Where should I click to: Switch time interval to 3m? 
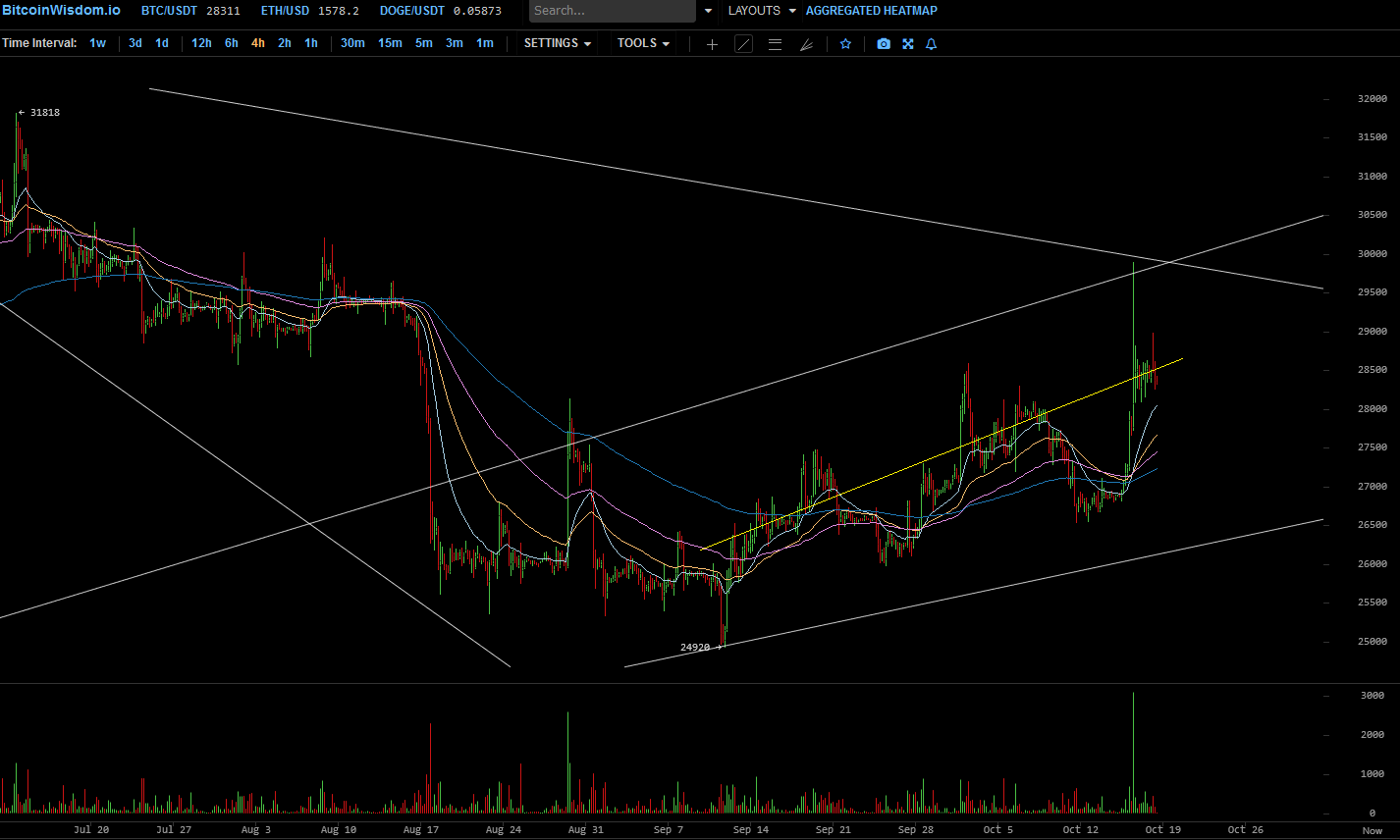point(455,43)
